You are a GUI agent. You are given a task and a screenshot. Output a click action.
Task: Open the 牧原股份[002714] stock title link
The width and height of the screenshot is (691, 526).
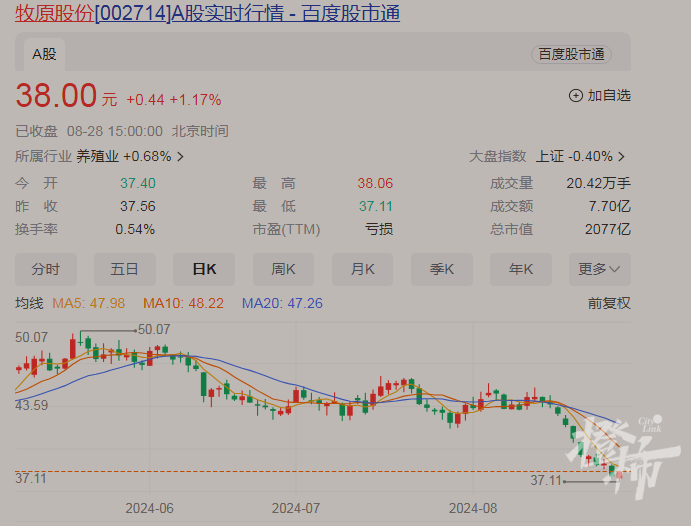pos(207,13)
